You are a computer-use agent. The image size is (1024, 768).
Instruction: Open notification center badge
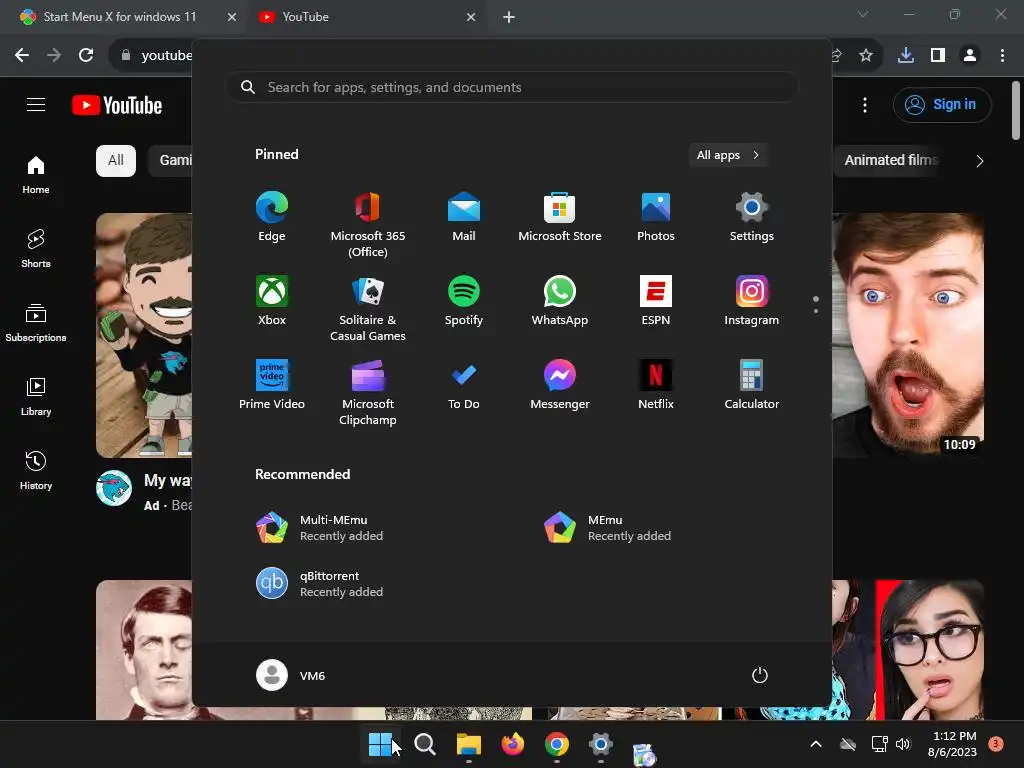coord(996,744)
